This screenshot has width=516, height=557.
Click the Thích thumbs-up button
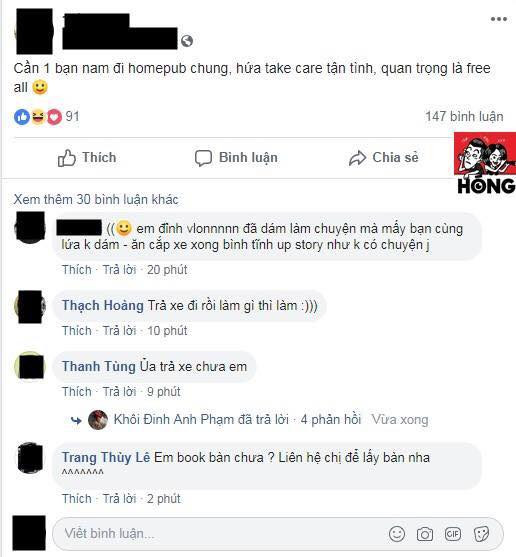(87, 158)
